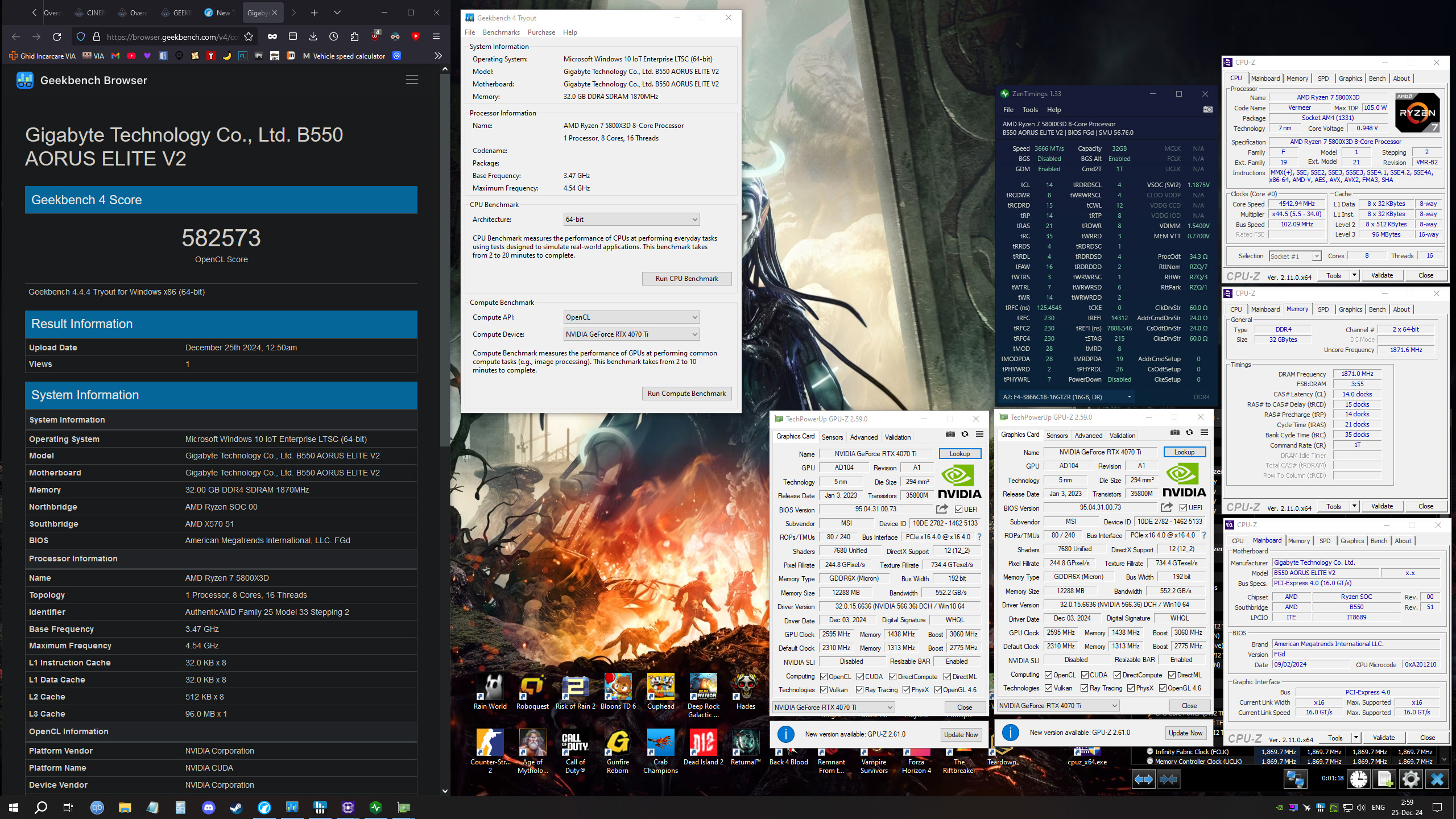Export BIOS in the left GPU-Z window
The image size is (1456, 819).
tap(942, 509)
